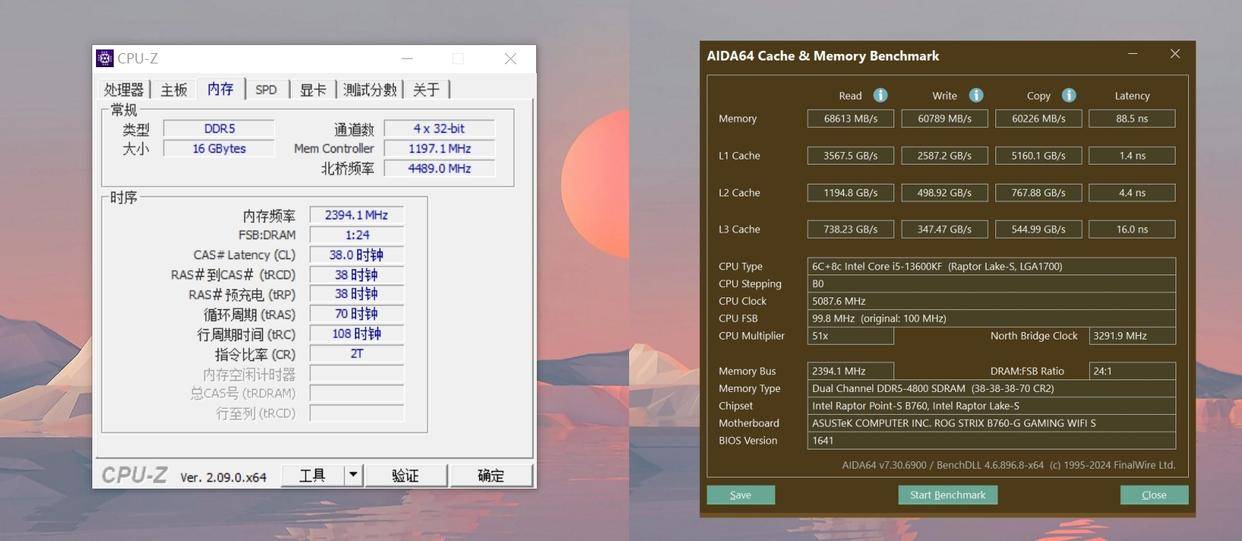Click the Memory Write value 60789 MB/s
Image resolution: width=1242 pixels, height=541 pixels.
[945, 118]
